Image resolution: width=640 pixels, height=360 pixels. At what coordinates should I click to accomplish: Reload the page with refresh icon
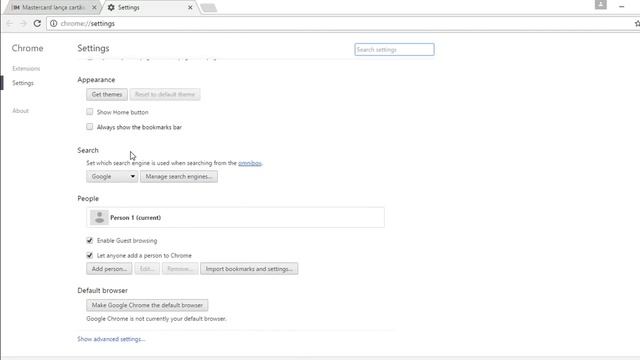(37, 24)
